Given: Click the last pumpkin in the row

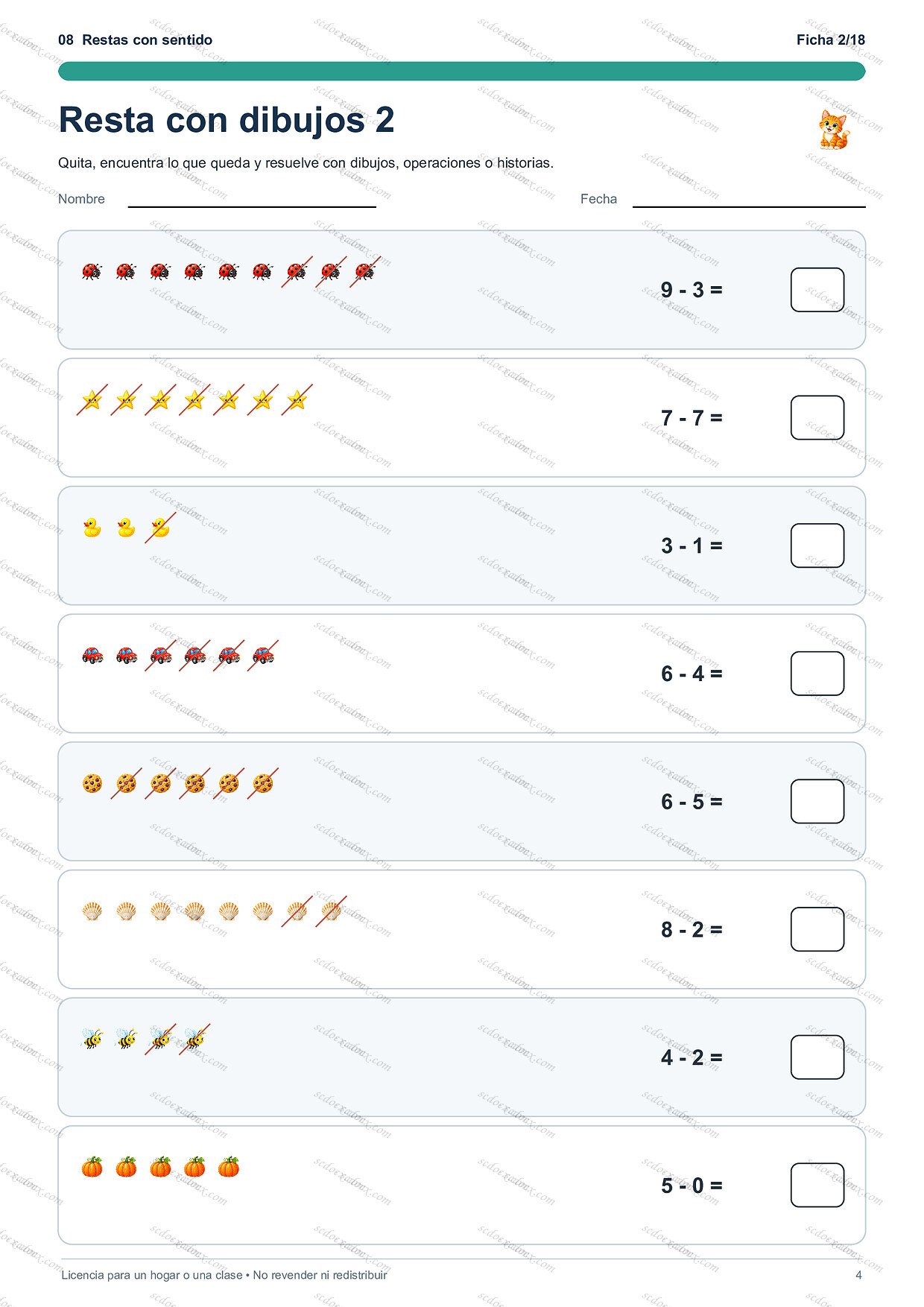Looking at the screenshot, I should pos(229,1167).
